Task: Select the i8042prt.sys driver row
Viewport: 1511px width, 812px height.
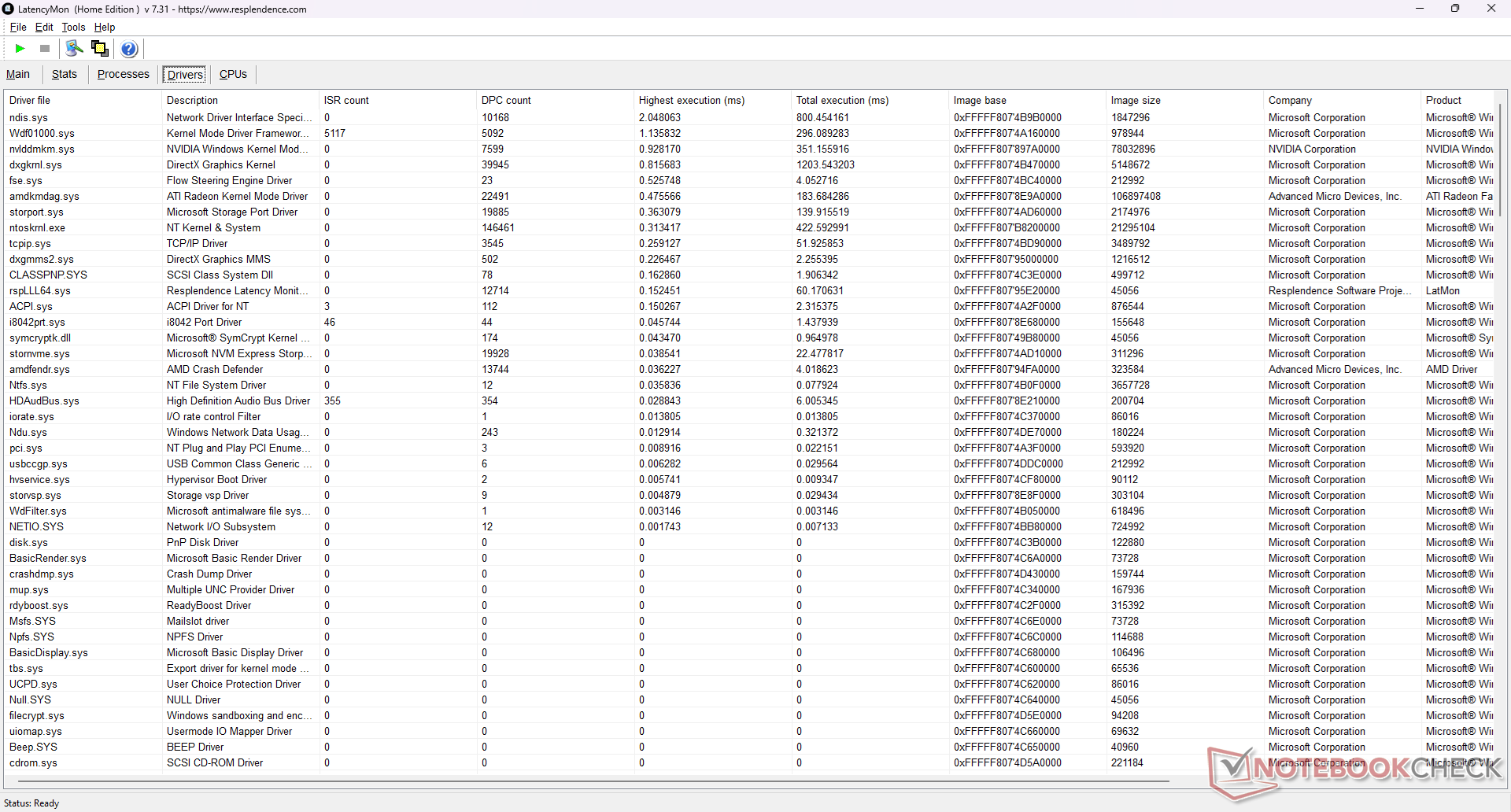Action: [749, 322]
